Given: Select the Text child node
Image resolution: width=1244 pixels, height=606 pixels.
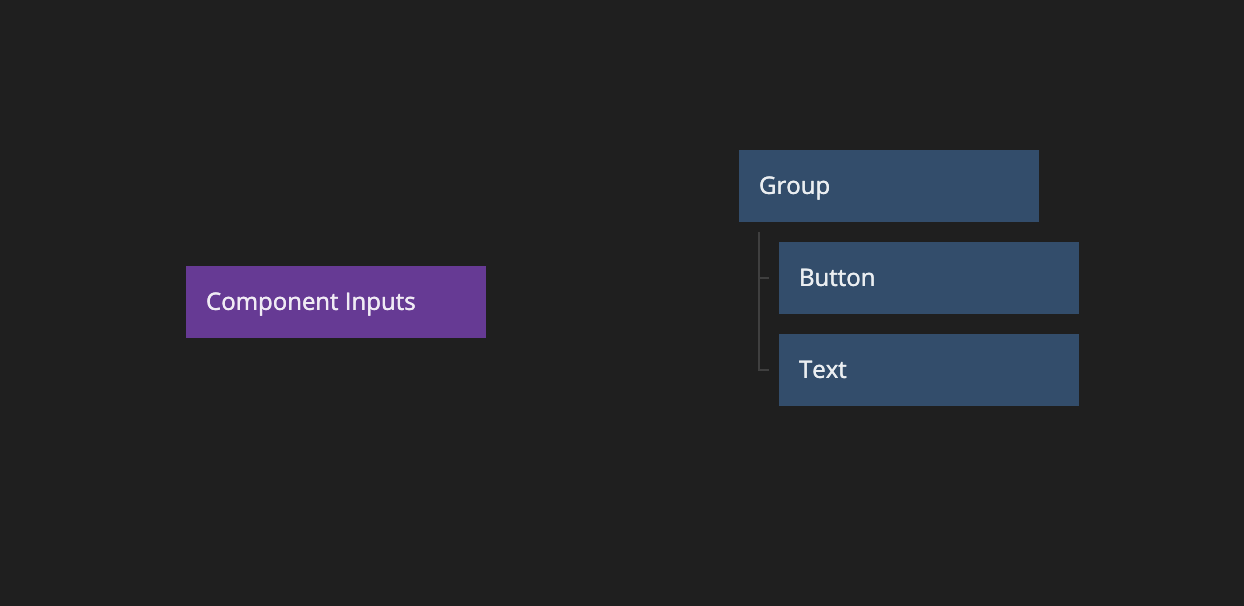Looking at the screenshot, I should (928, 370).
